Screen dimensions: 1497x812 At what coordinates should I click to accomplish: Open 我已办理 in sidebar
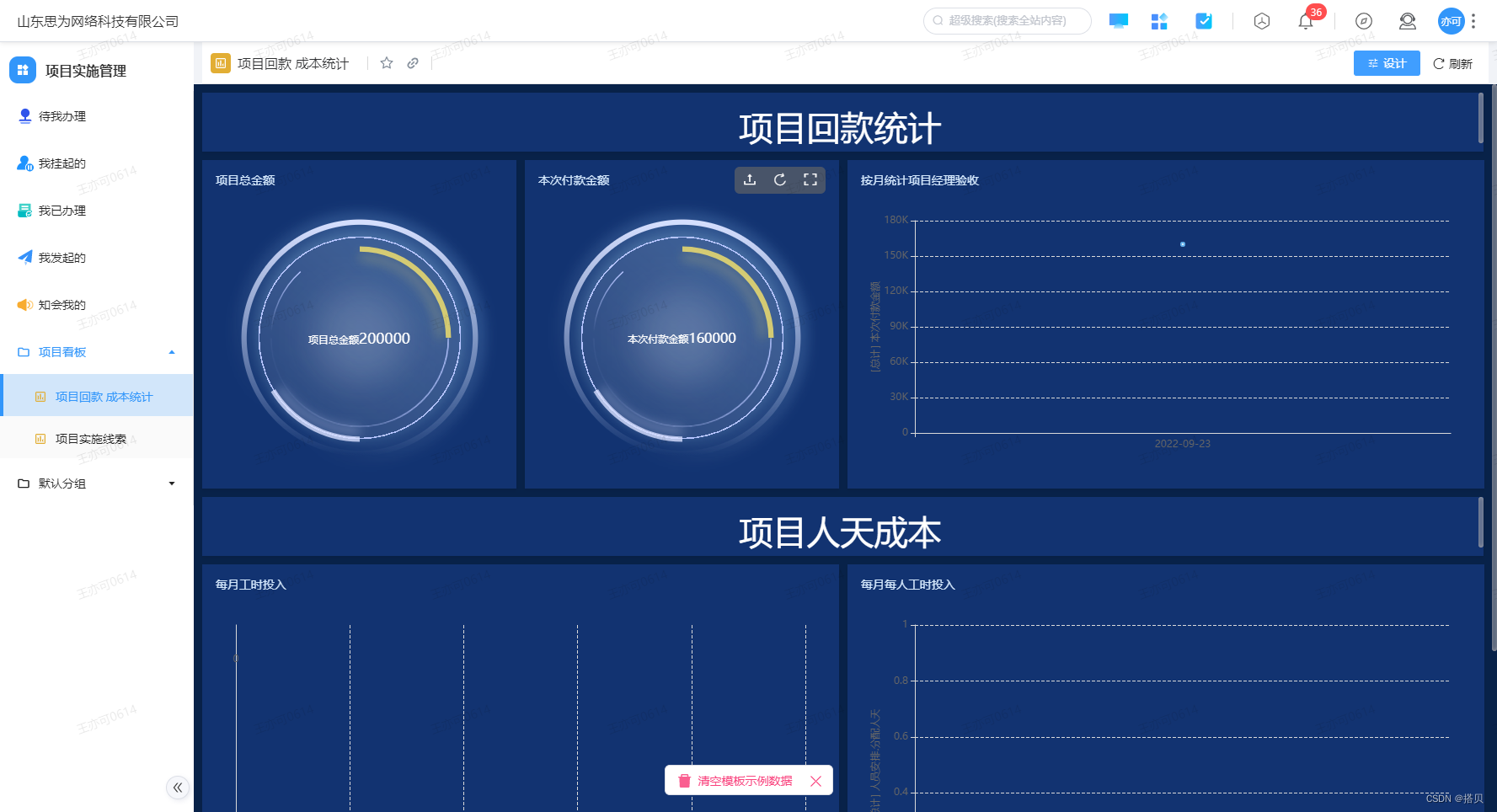pyautogui.click(x=97, y=211)
